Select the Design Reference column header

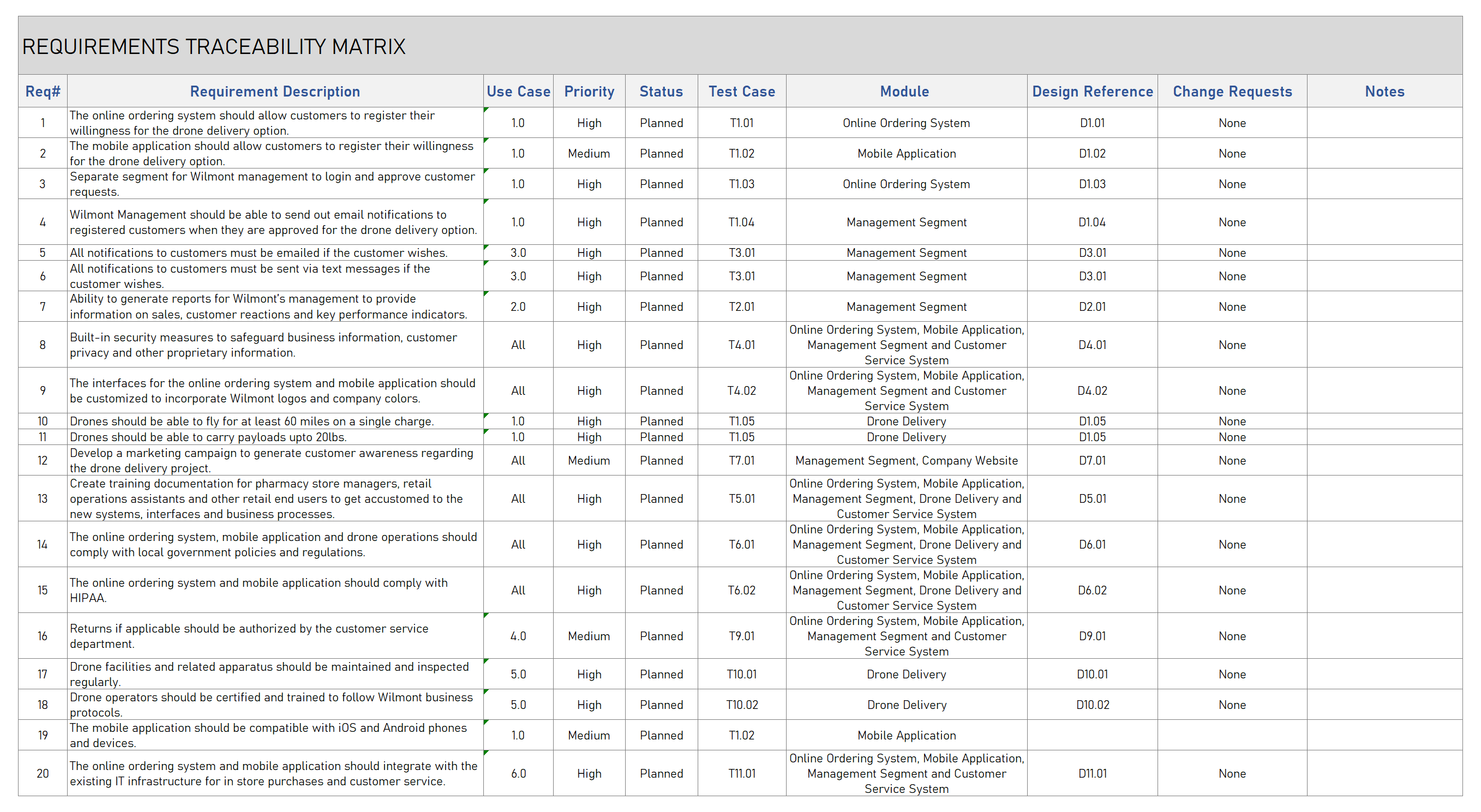coord(1093,92)
